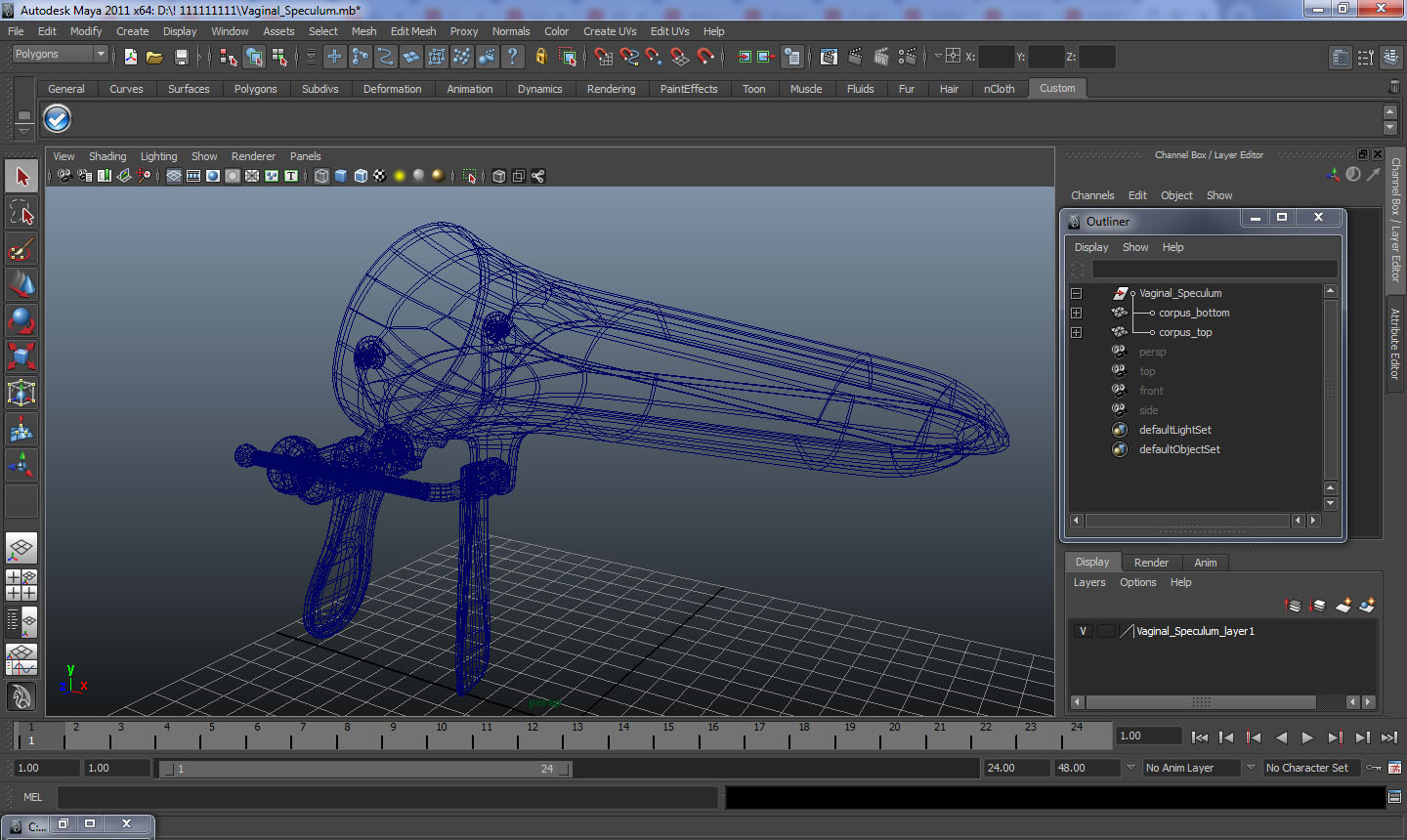The height and width of the screenshot is (840, 1407).
Task: Select the Select Tool arrow in toolbox
Action: tap(21, 177)
